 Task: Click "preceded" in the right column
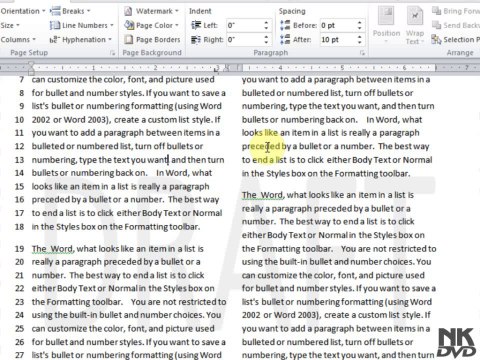(261, 146)
